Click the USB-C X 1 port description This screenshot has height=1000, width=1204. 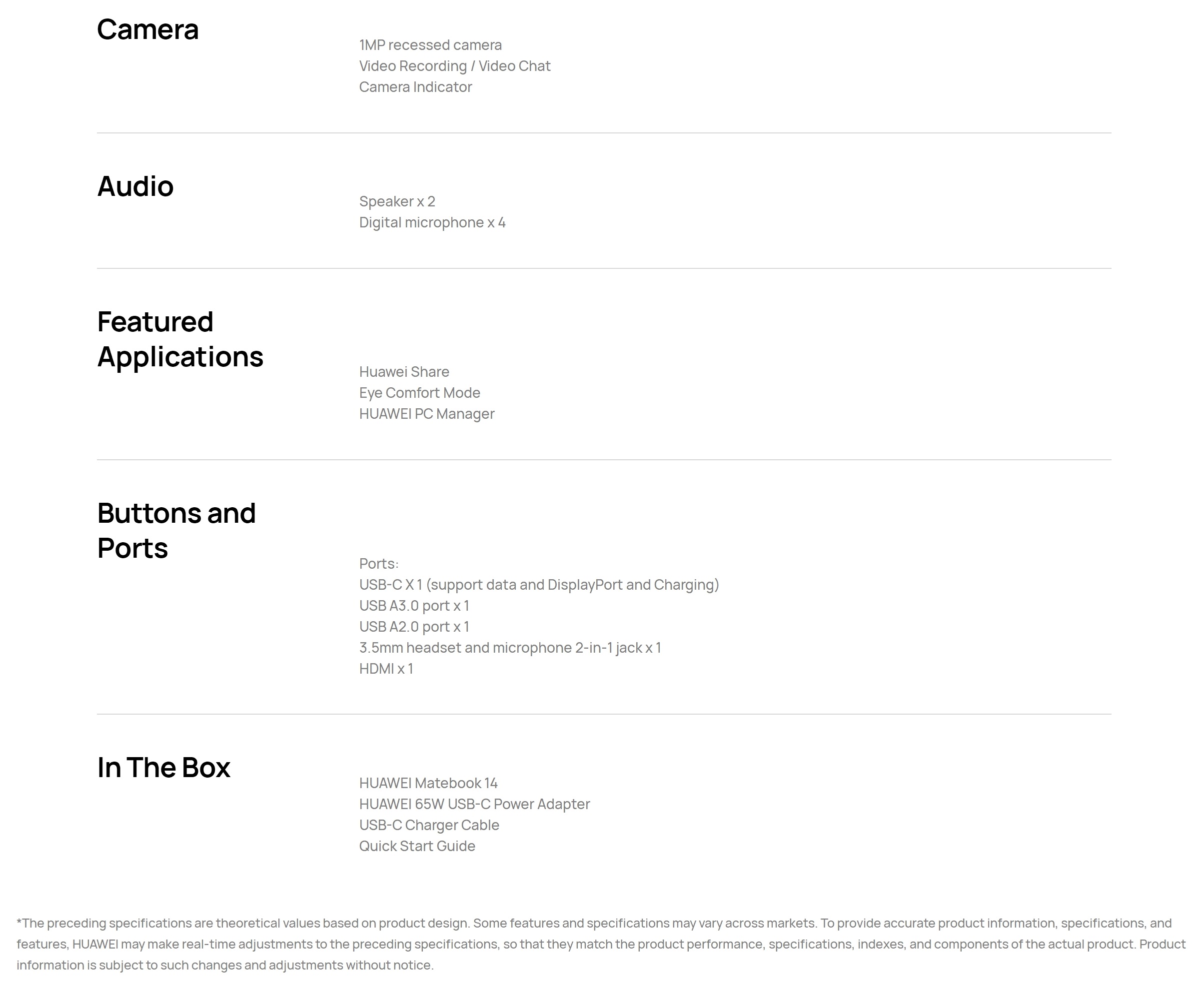539,584
